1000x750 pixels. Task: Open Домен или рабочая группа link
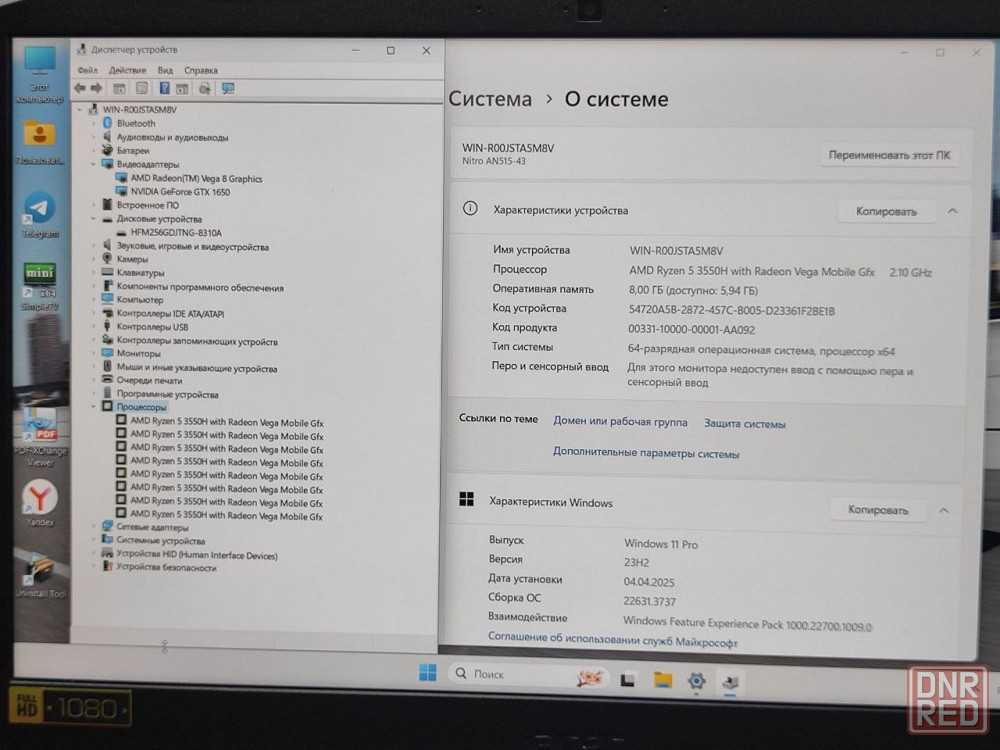620,422
